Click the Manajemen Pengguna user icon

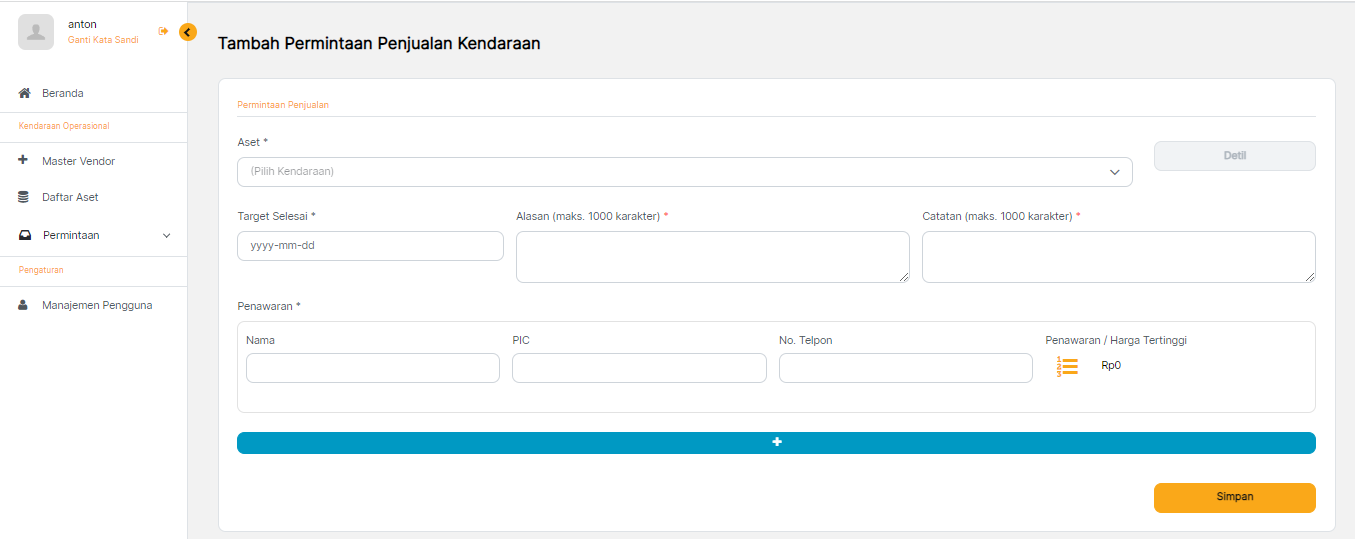(x=24, y=305)
